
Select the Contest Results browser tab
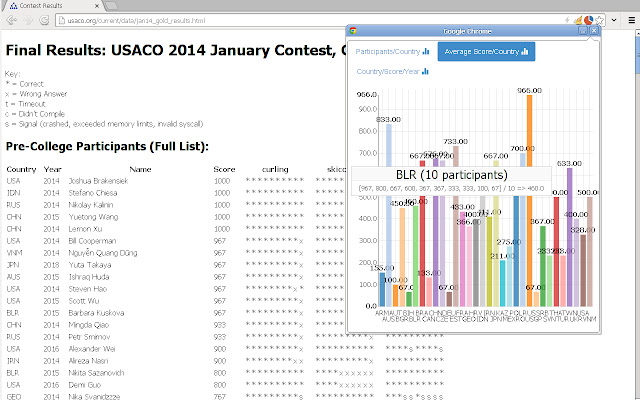pos(52,6)
